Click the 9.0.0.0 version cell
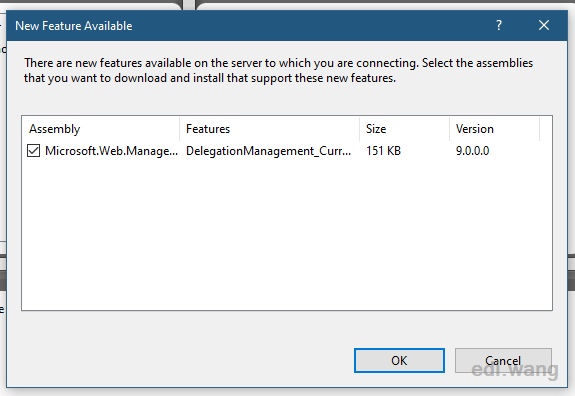575x396 pixels. coord(472,151)
